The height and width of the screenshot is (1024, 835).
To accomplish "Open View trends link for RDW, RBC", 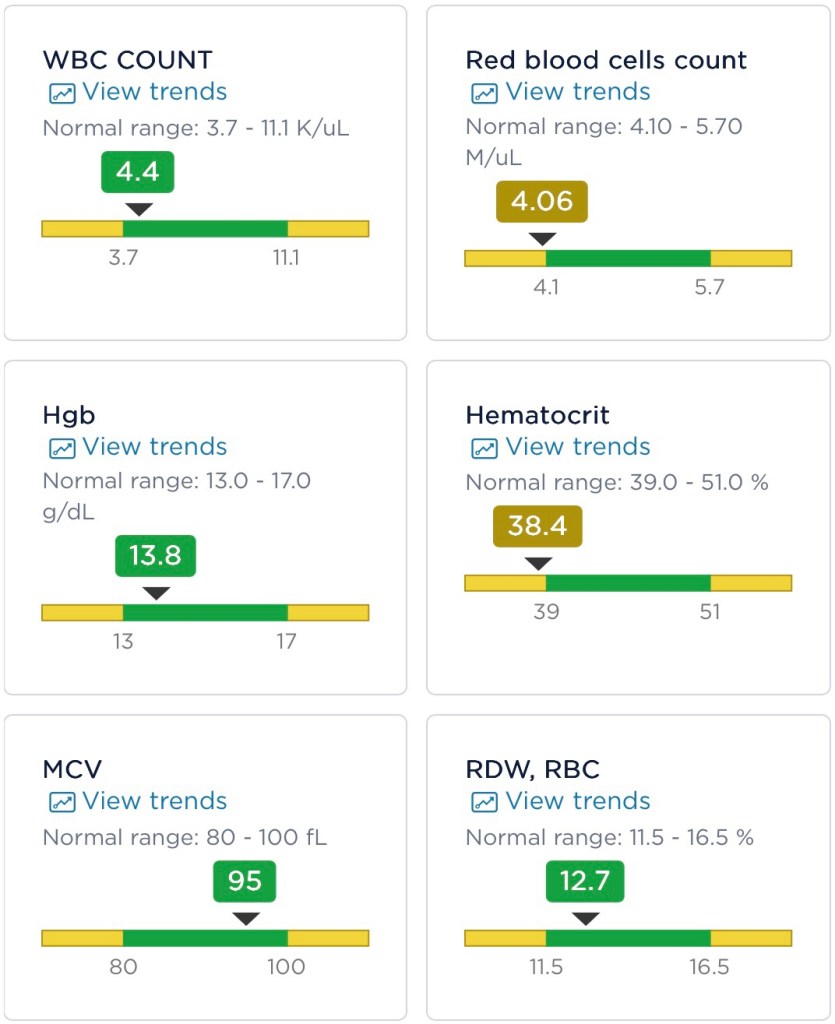I will pos(577,801).
